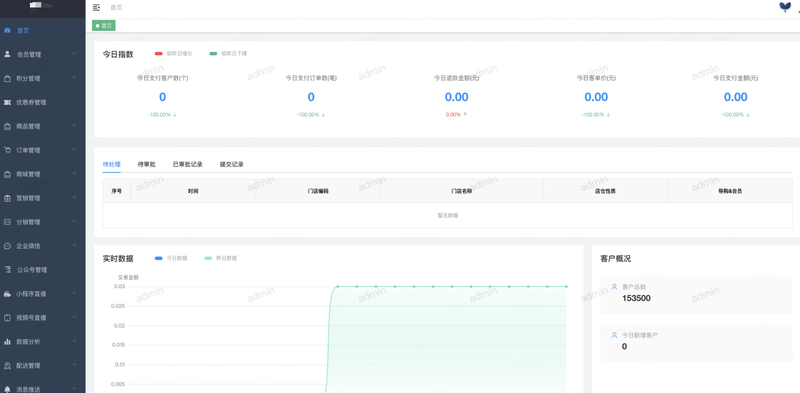Click the 今日退款金额 value 0.00
This screenshot has width=800, height=393.
click(457, 97)
